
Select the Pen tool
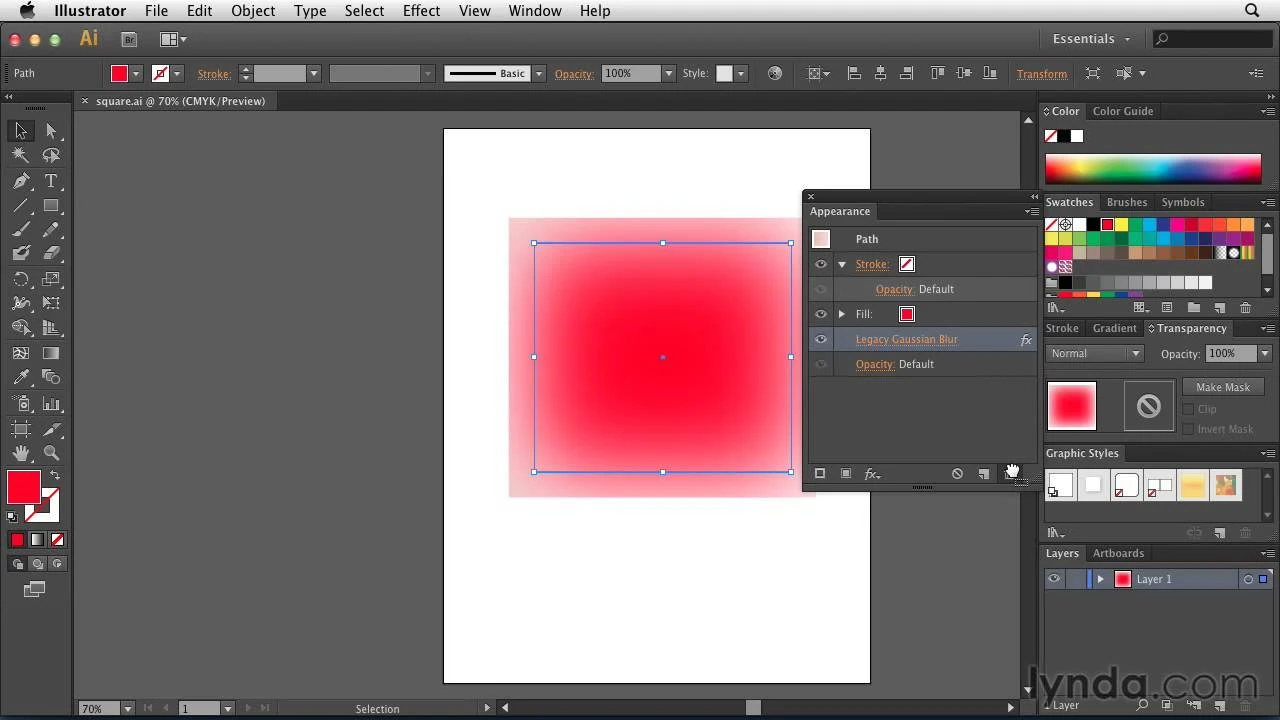(21, 181)
